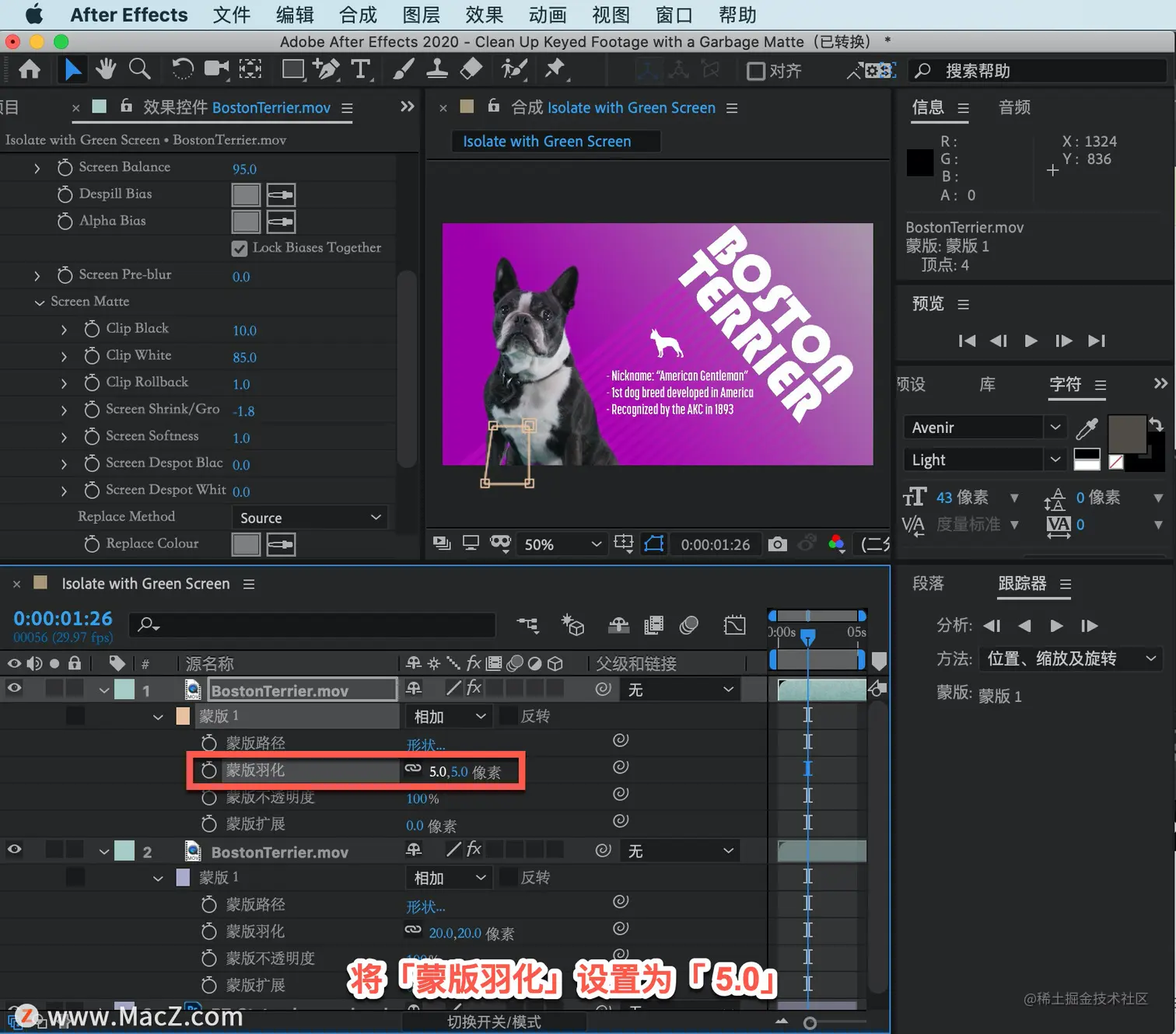Click the timeline layer search field
The image size is (1176, 1034).
pos(313,624)
